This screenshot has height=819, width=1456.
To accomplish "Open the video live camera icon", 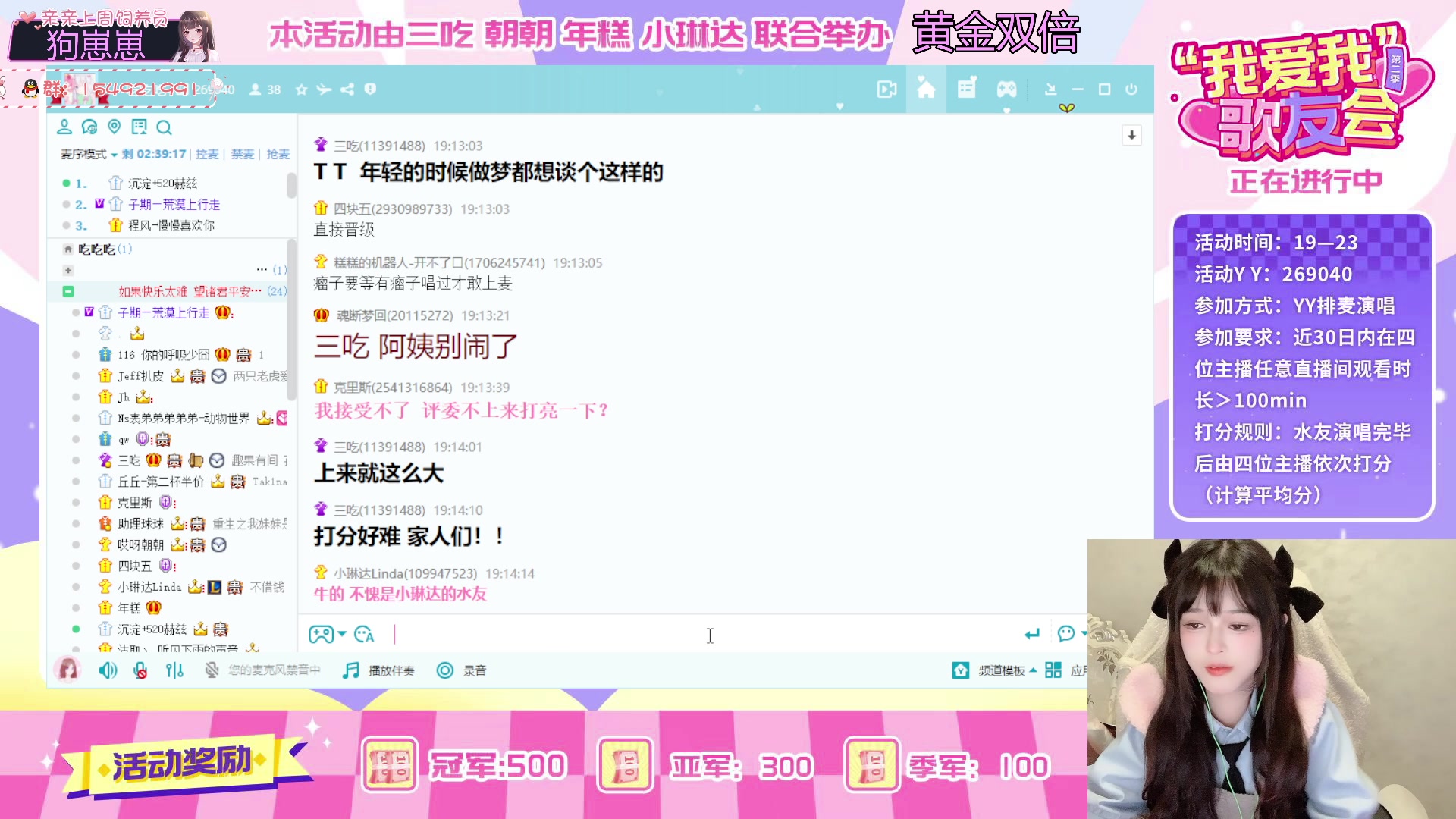I will pos(886,89).
